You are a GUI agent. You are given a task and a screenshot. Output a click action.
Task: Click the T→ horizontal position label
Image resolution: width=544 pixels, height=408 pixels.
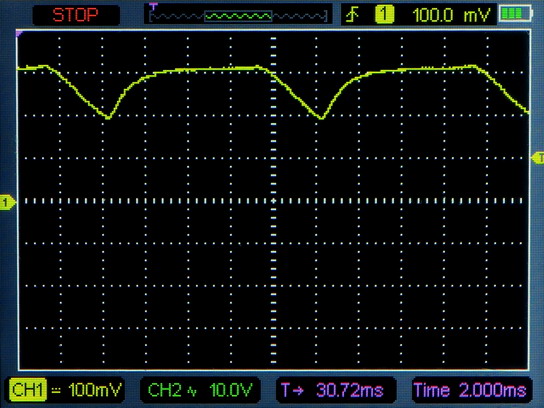point(292,390)
